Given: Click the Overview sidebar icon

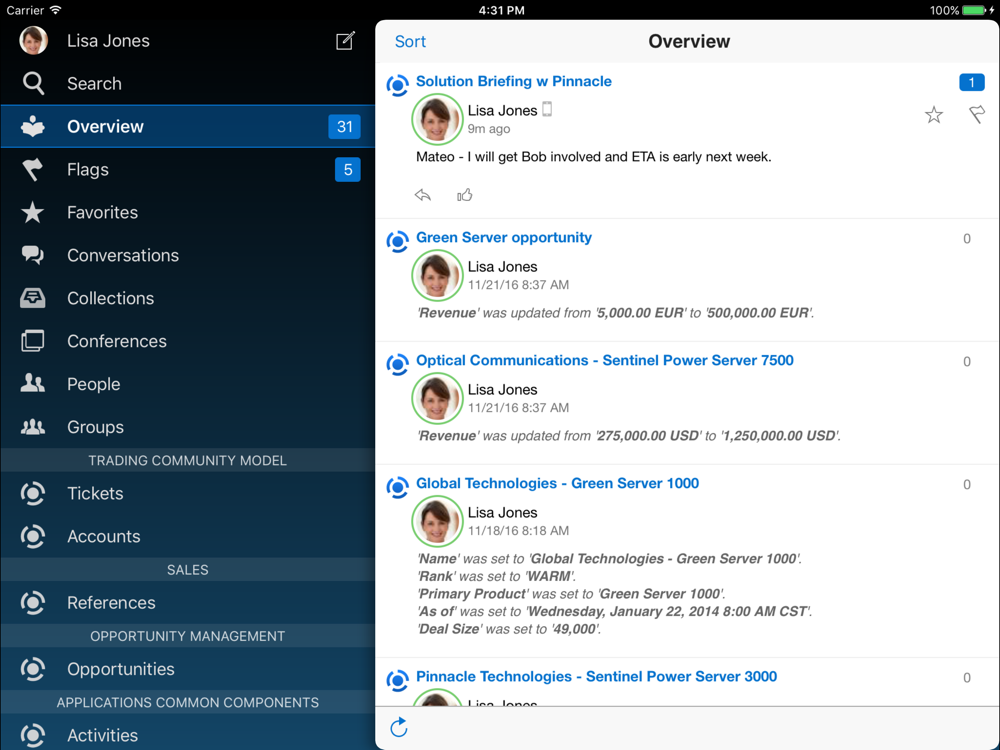Looking at the screenshot, I should (x=33, y=126).
